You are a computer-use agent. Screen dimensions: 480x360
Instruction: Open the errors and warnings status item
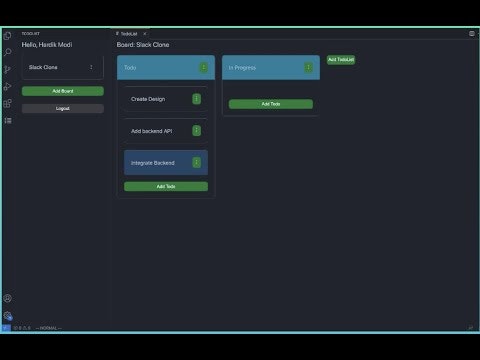[22, 328]
